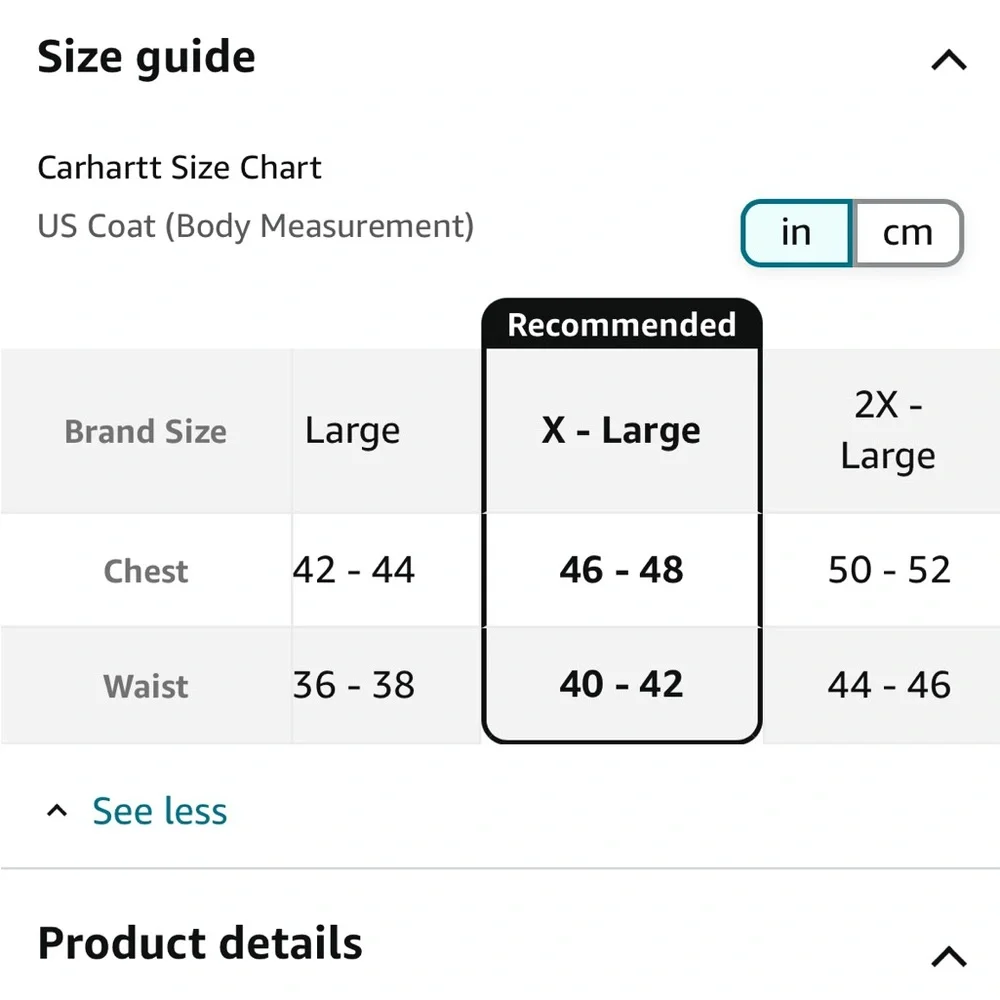Viewport: 1000px width, 1000px height.
Task: Click the Size guide heading
Action: [x=146, y=57]
